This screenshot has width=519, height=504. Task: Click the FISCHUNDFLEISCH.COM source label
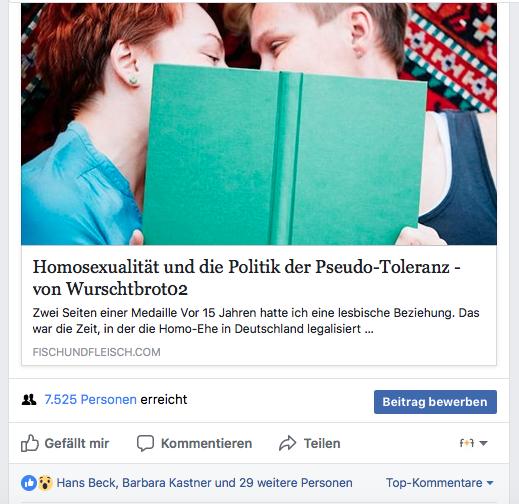tap(96, 352)
